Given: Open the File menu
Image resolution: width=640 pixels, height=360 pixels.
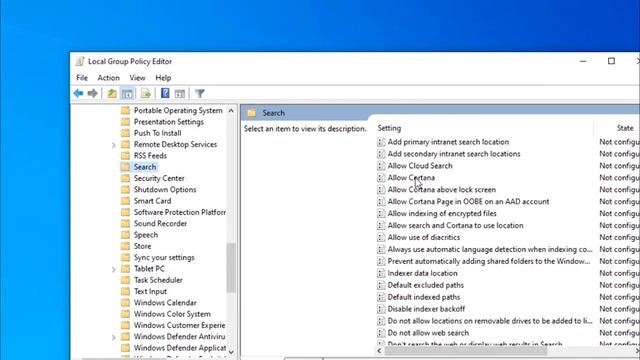Looking at the screenshot, I should [x=82, y=78].
